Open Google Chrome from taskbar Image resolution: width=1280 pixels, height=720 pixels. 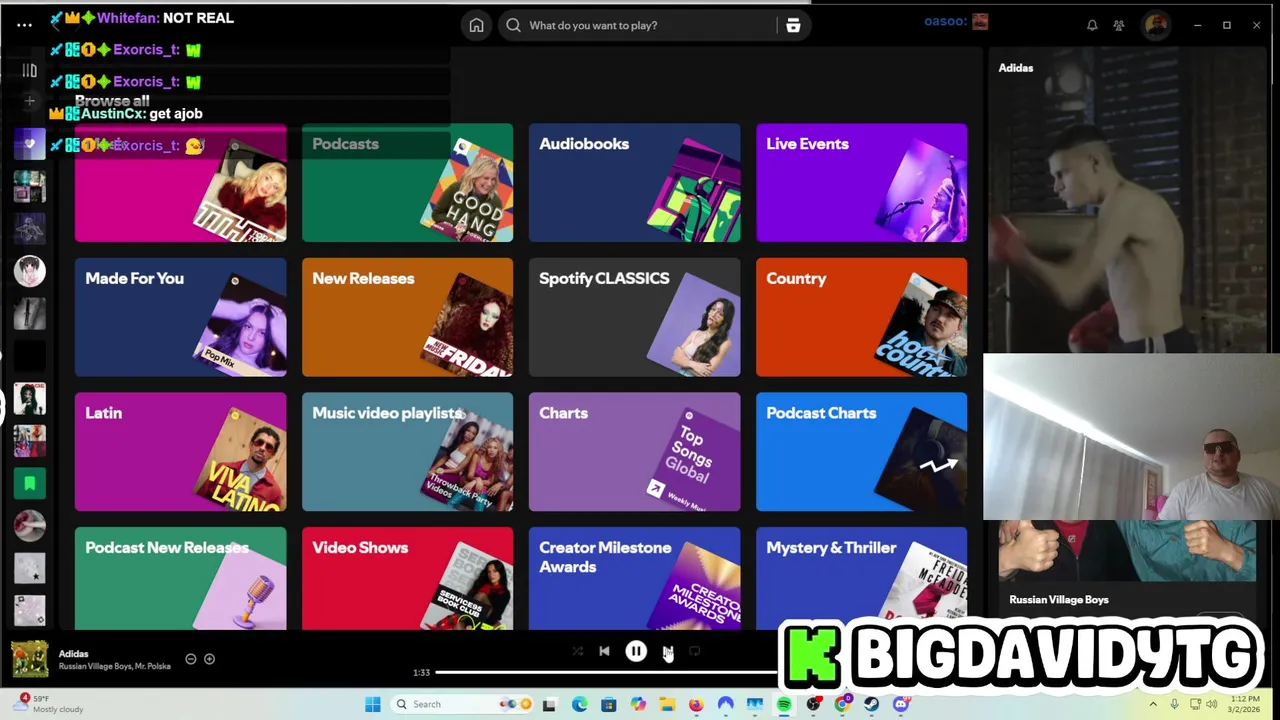tap(842, 704)
